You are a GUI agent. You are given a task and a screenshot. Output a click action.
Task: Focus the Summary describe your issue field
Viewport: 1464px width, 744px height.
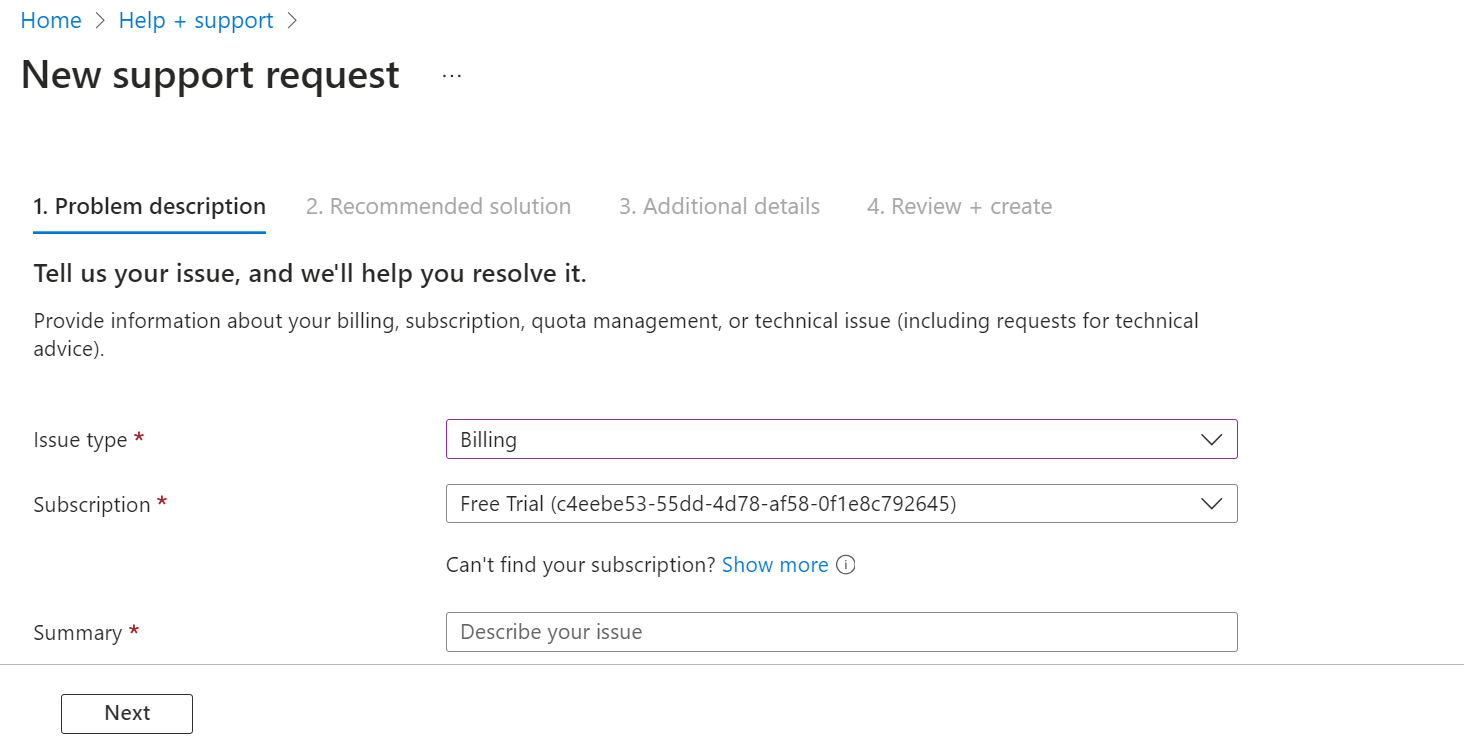[x=841, y=632]
